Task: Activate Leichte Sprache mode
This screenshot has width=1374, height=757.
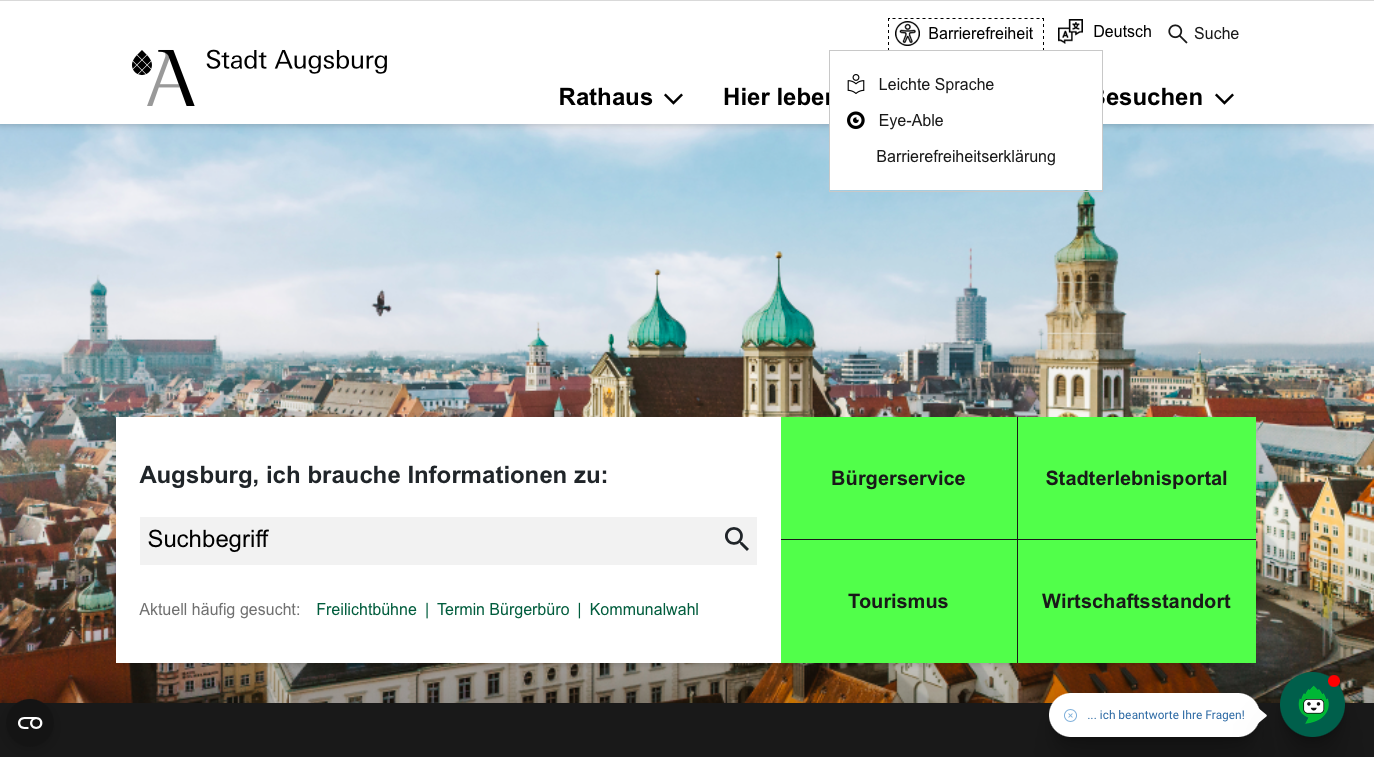Action: [x=935, y=84]
